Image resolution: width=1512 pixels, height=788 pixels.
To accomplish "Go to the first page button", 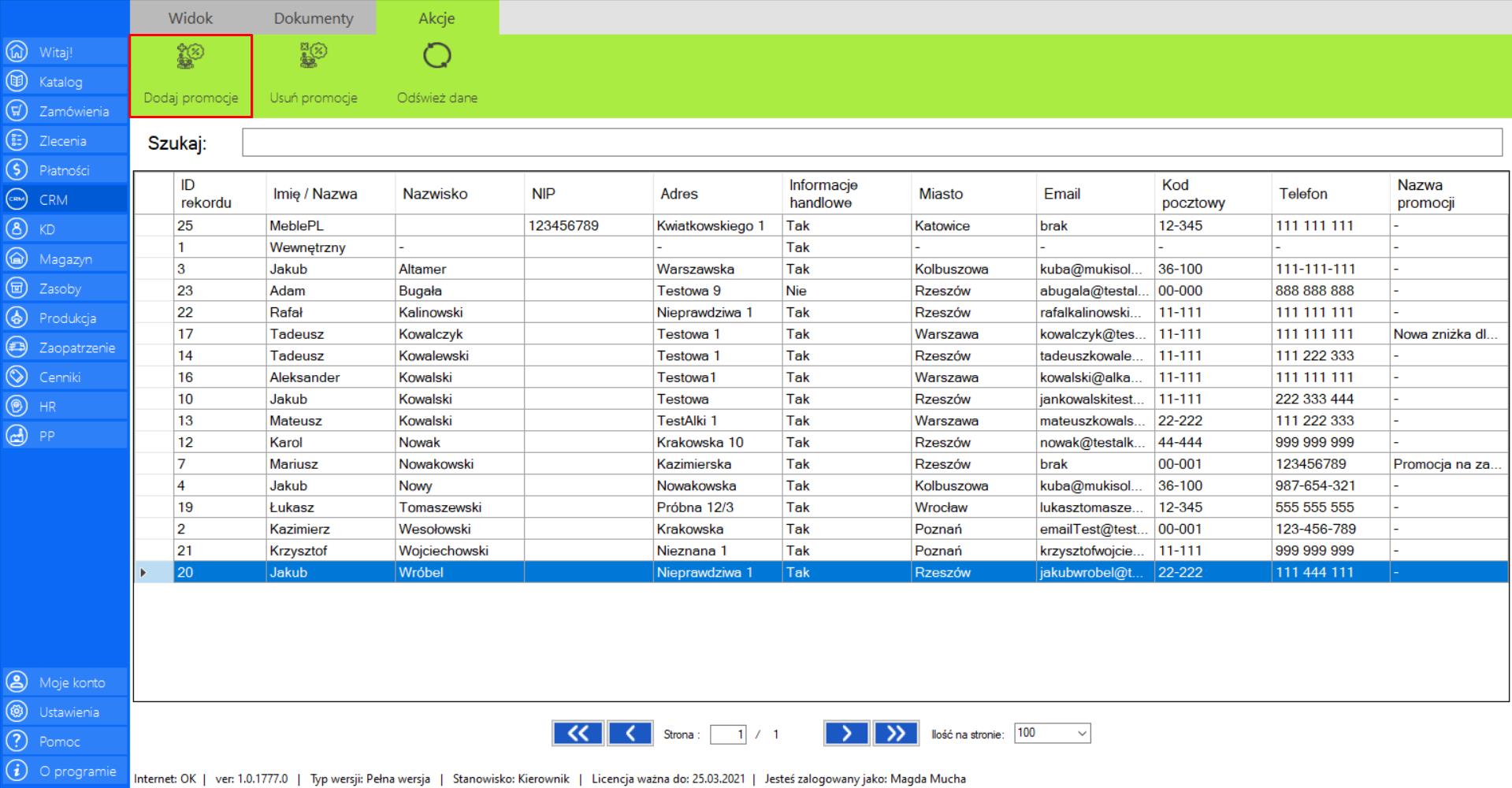I will (x=578, y=734).
